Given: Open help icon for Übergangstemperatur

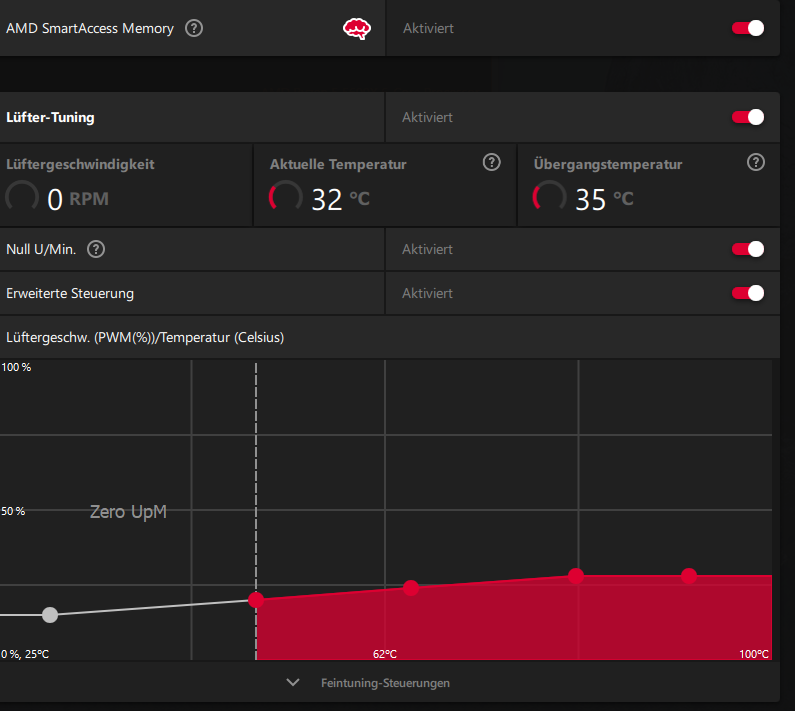Looking at the screenshot, I should click(x=755, y=162).
